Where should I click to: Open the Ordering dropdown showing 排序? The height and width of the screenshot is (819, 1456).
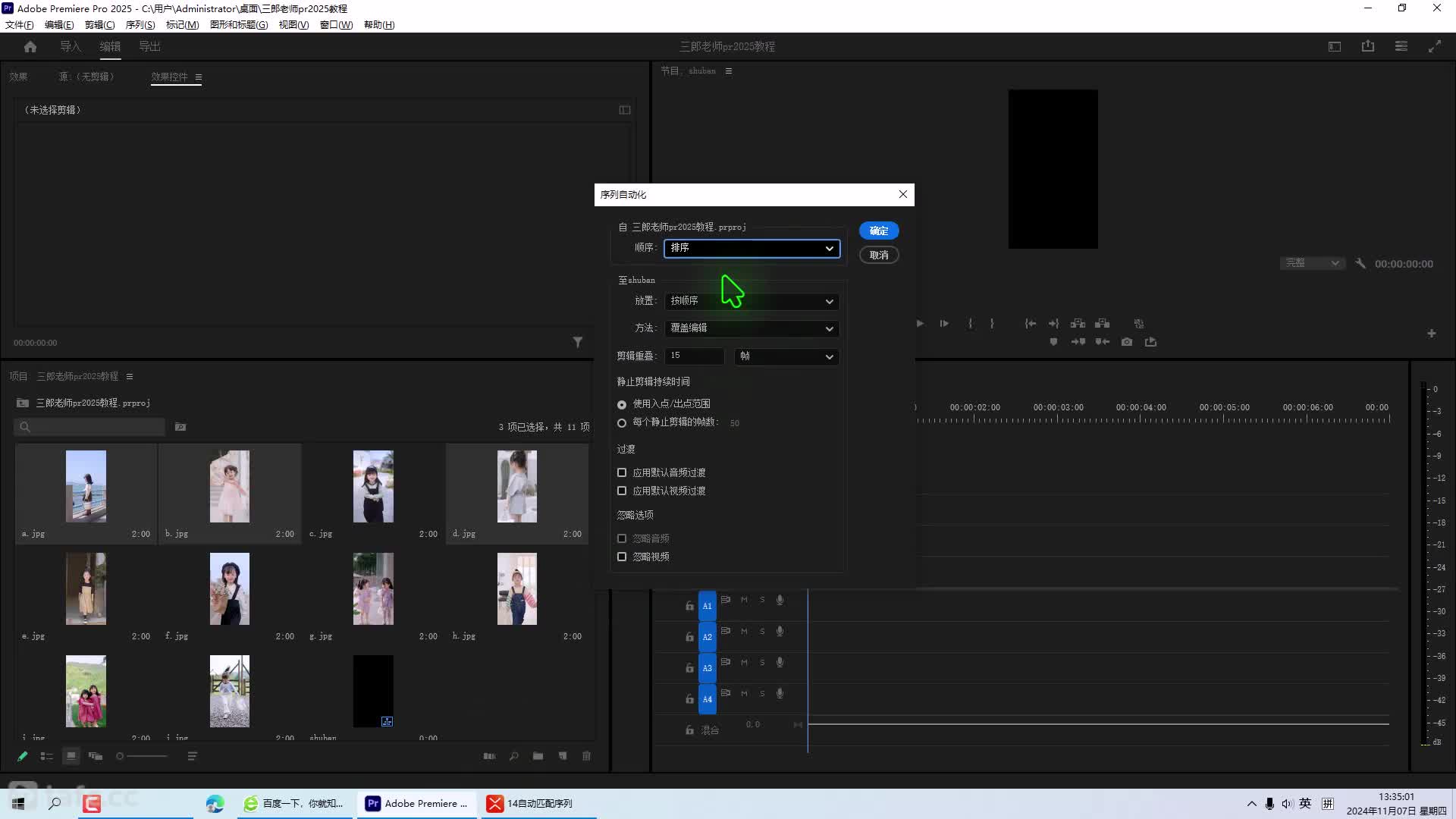[752, 248]
